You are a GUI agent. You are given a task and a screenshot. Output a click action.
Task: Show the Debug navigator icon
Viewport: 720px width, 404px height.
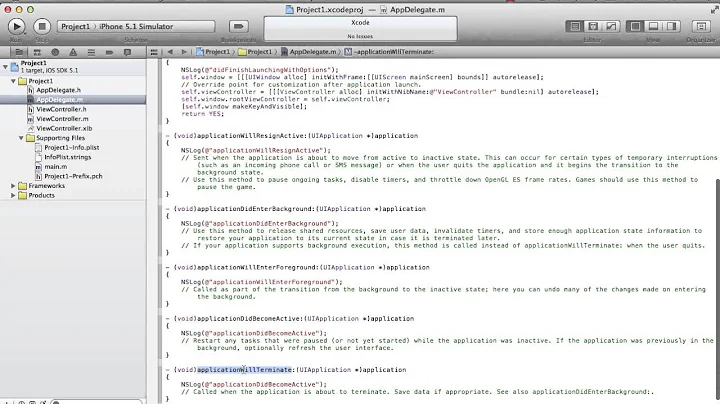coord(91,52)
